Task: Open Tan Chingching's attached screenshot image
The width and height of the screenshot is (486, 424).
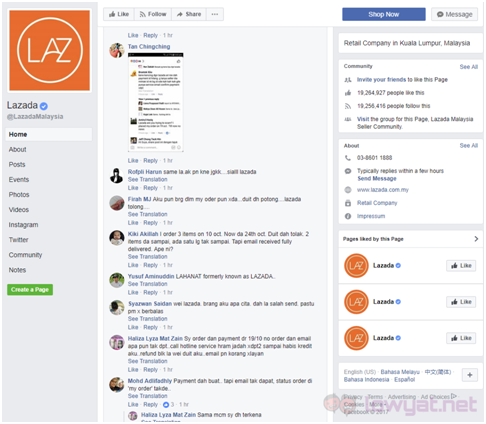Action: point(156,102)
